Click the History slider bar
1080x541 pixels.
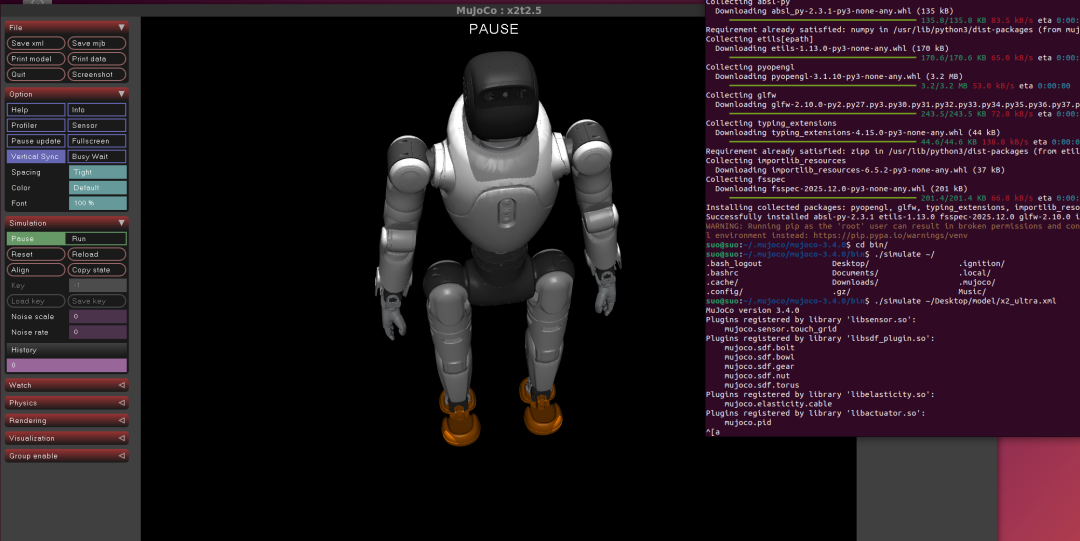(67, 365)
